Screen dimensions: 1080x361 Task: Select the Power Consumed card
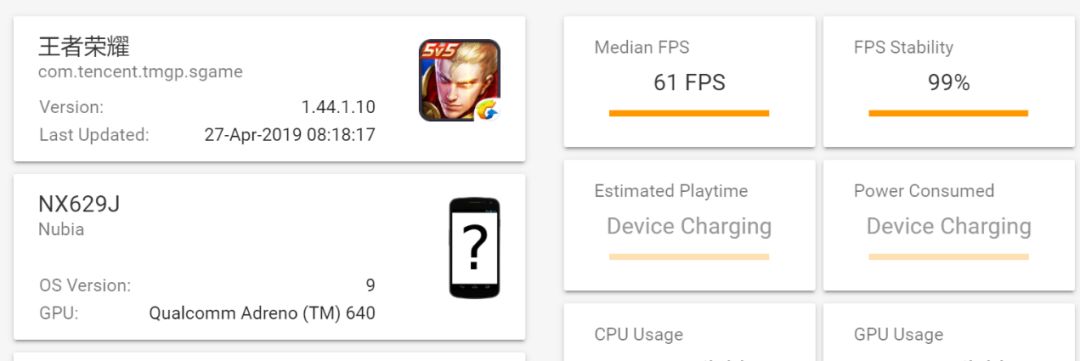949,225
